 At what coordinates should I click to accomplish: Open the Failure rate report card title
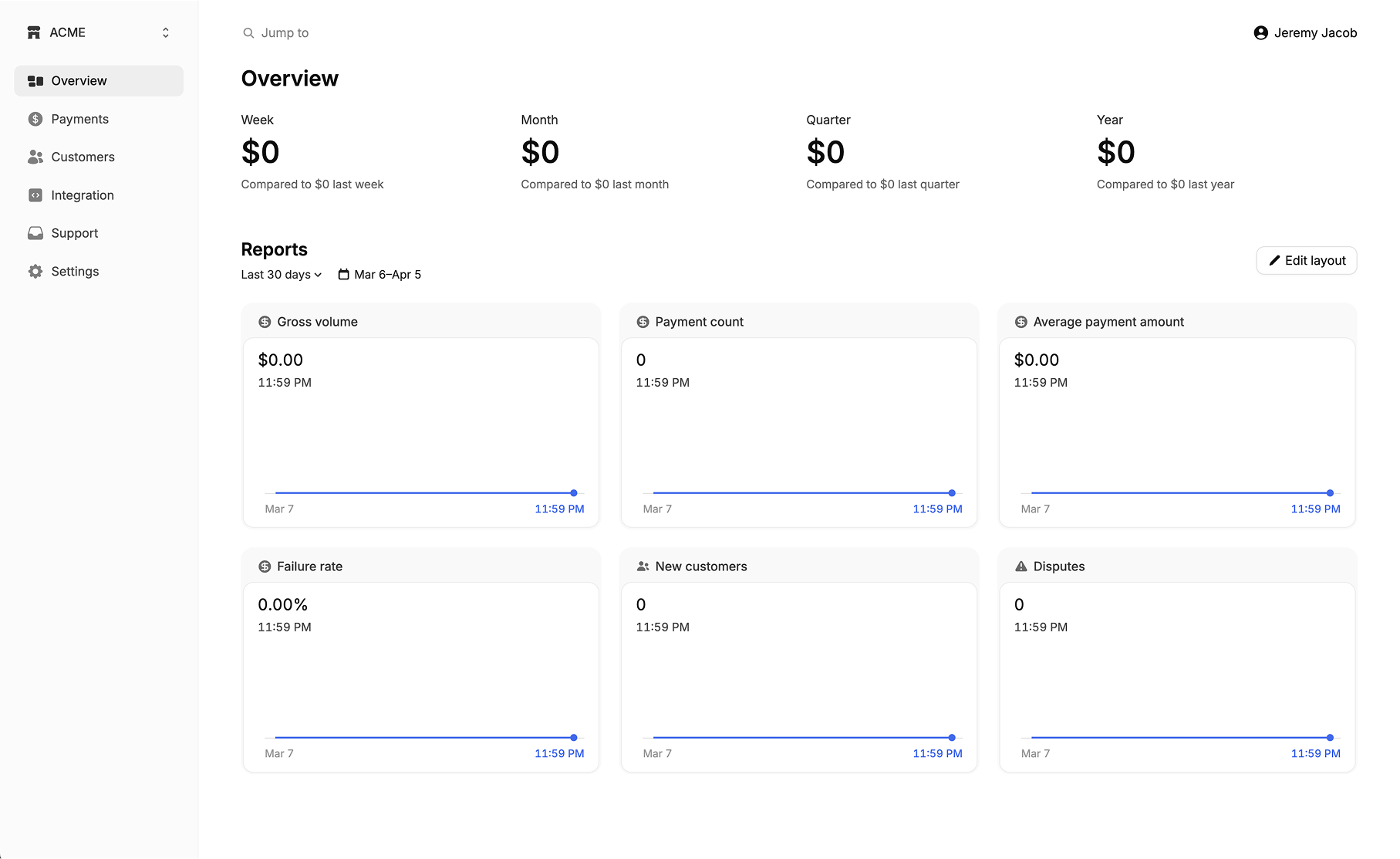tap(309, 566)
